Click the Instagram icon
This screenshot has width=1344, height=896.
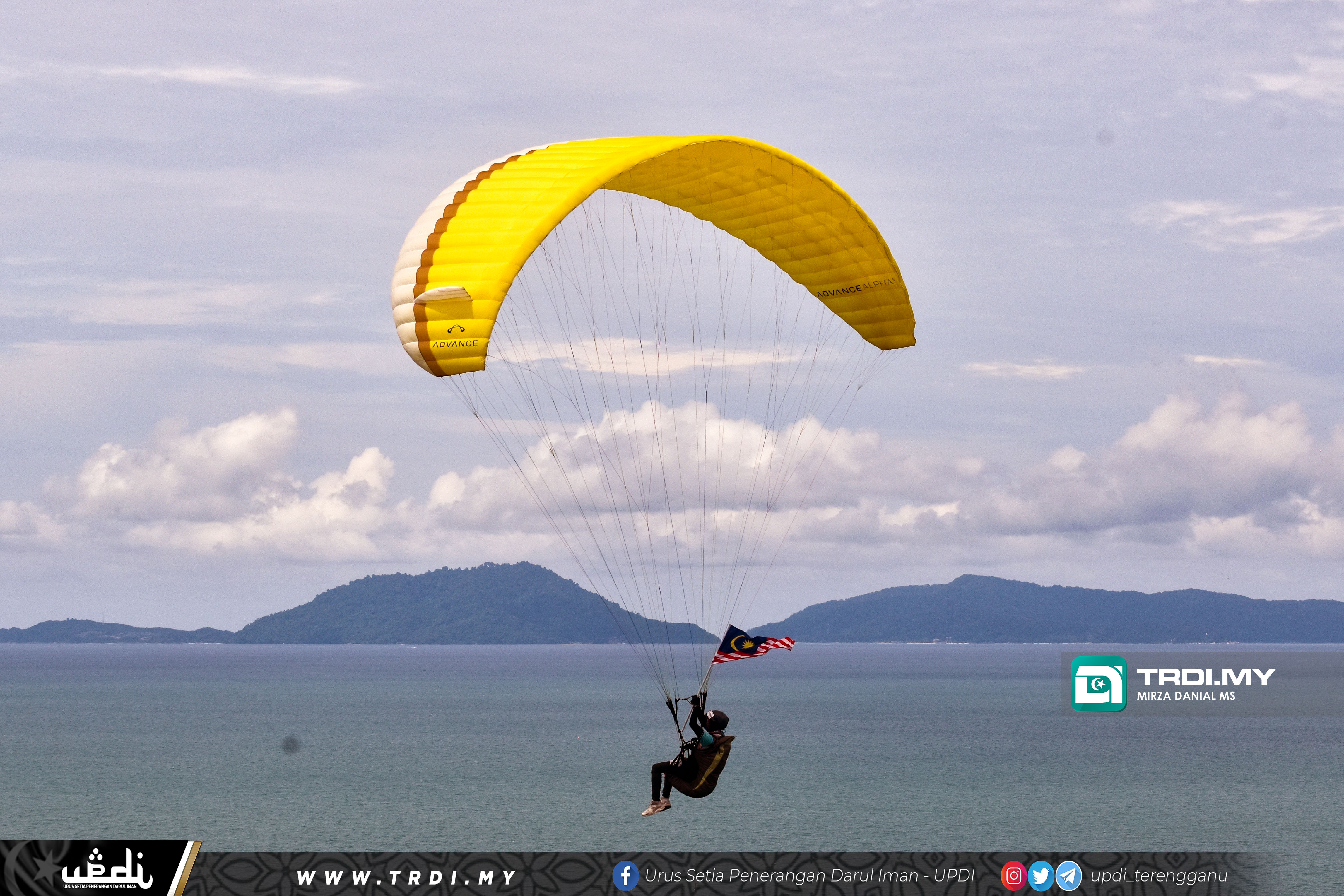(1014, 876)
